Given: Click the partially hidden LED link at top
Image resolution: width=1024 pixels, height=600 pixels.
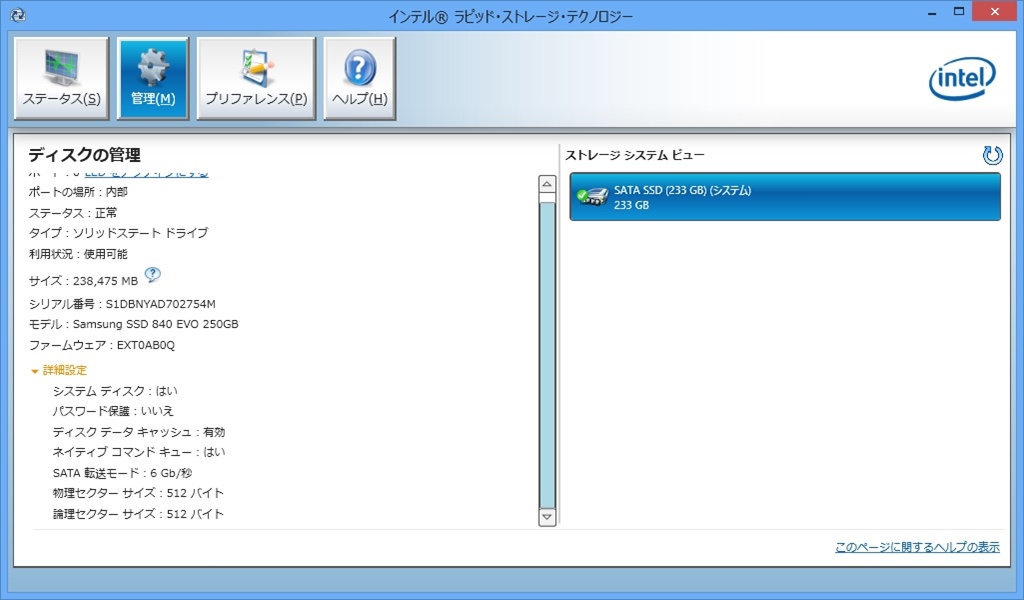Looking at the screenshot, I should coord(147,174).
